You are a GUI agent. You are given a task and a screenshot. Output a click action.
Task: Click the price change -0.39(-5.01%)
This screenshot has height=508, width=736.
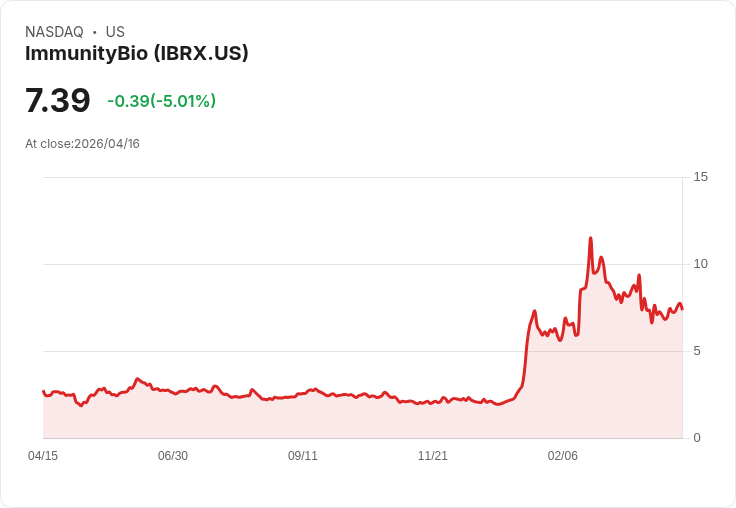coord(161,101)
